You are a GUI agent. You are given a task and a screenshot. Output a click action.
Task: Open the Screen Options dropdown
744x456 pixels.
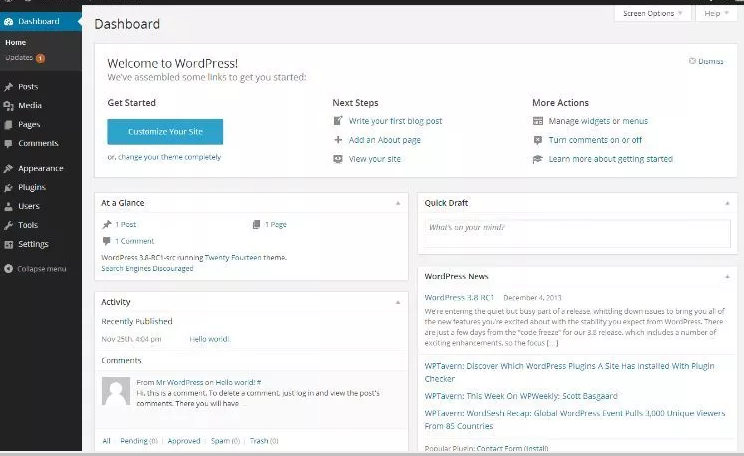[x=652, y=13]
